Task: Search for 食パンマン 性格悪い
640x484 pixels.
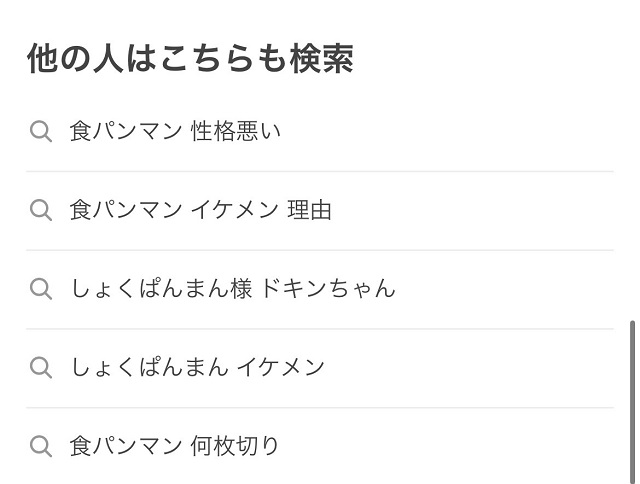Action: 175,131
